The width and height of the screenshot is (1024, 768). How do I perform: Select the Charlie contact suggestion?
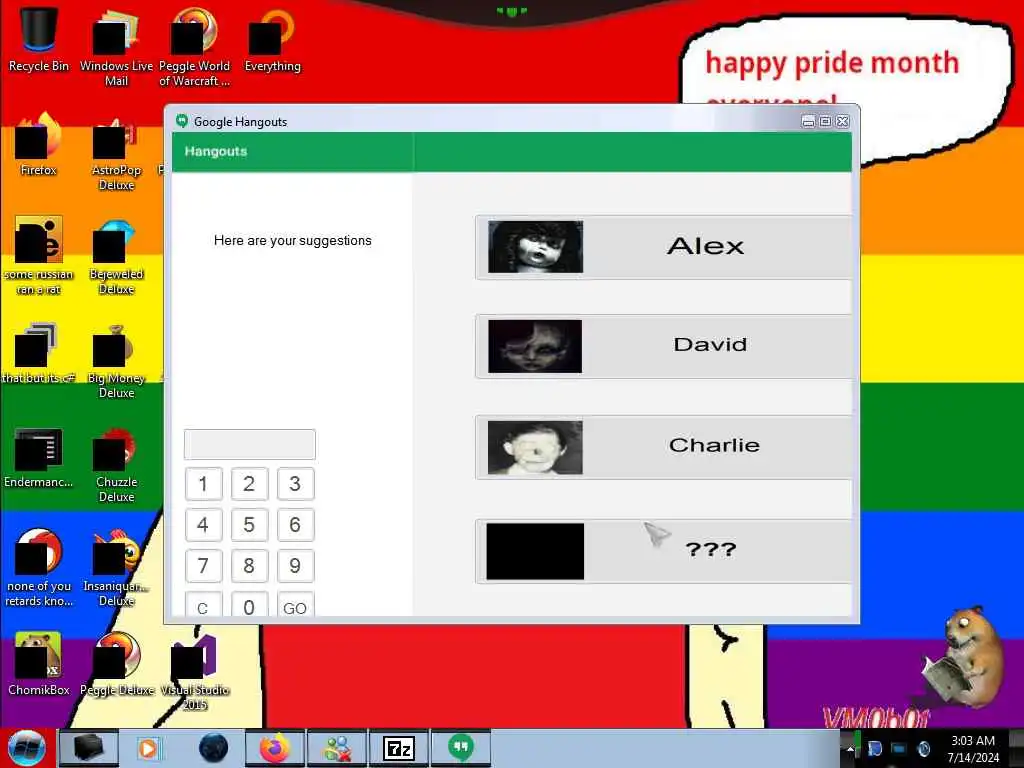click(x=664, y=447)
